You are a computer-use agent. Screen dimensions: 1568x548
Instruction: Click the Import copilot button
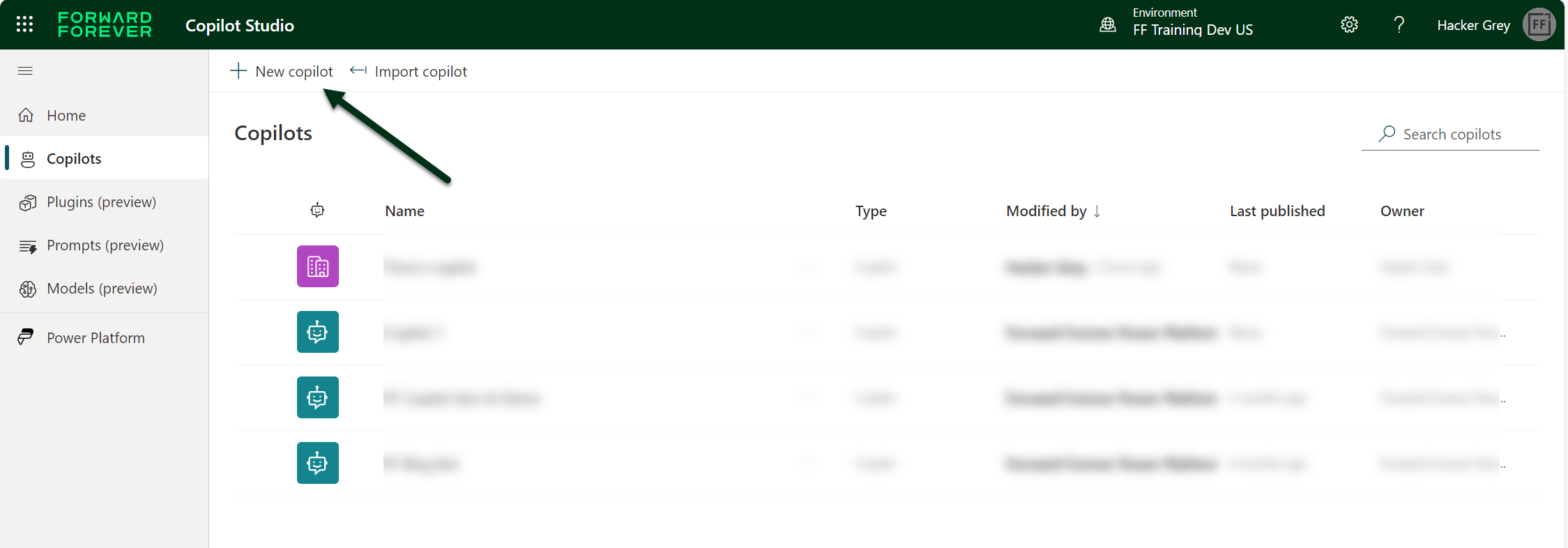[x=409, y=71]
